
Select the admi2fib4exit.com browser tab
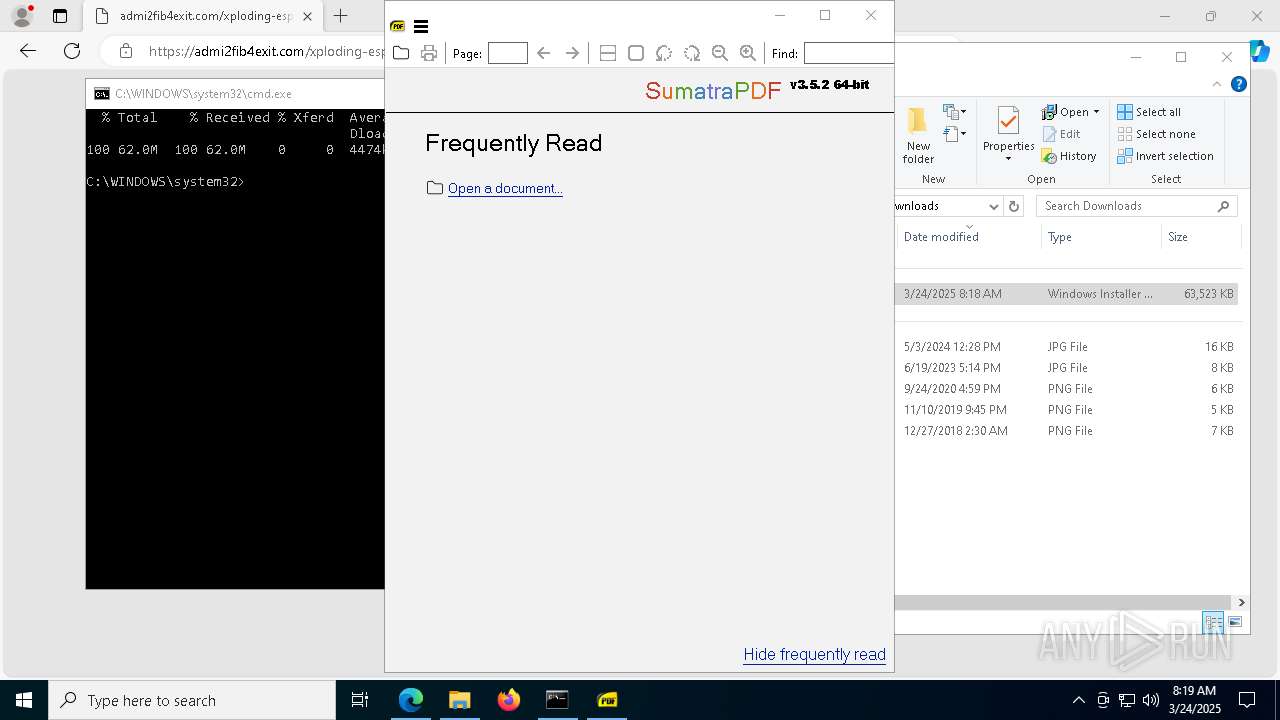click(x=203, y=16)
